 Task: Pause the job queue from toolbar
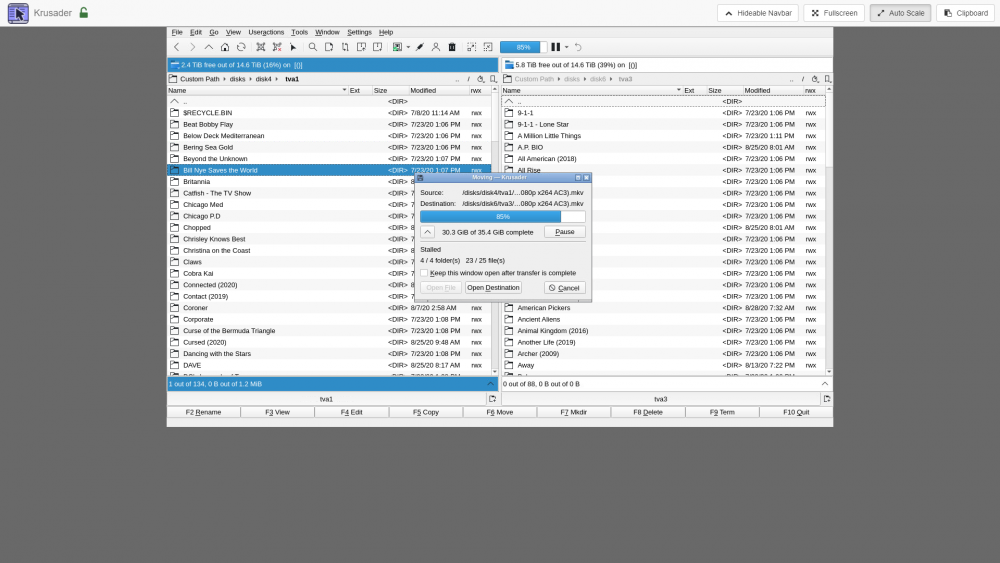click(555, 47)
